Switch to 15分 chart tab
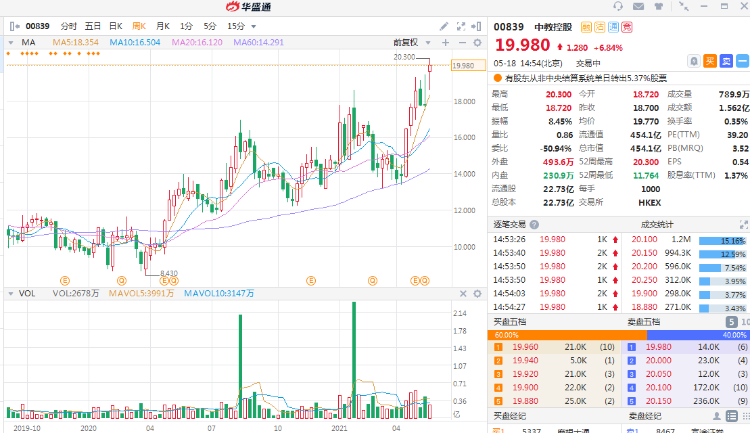Viewport: 750px width, 433px height. coord(236,26)
